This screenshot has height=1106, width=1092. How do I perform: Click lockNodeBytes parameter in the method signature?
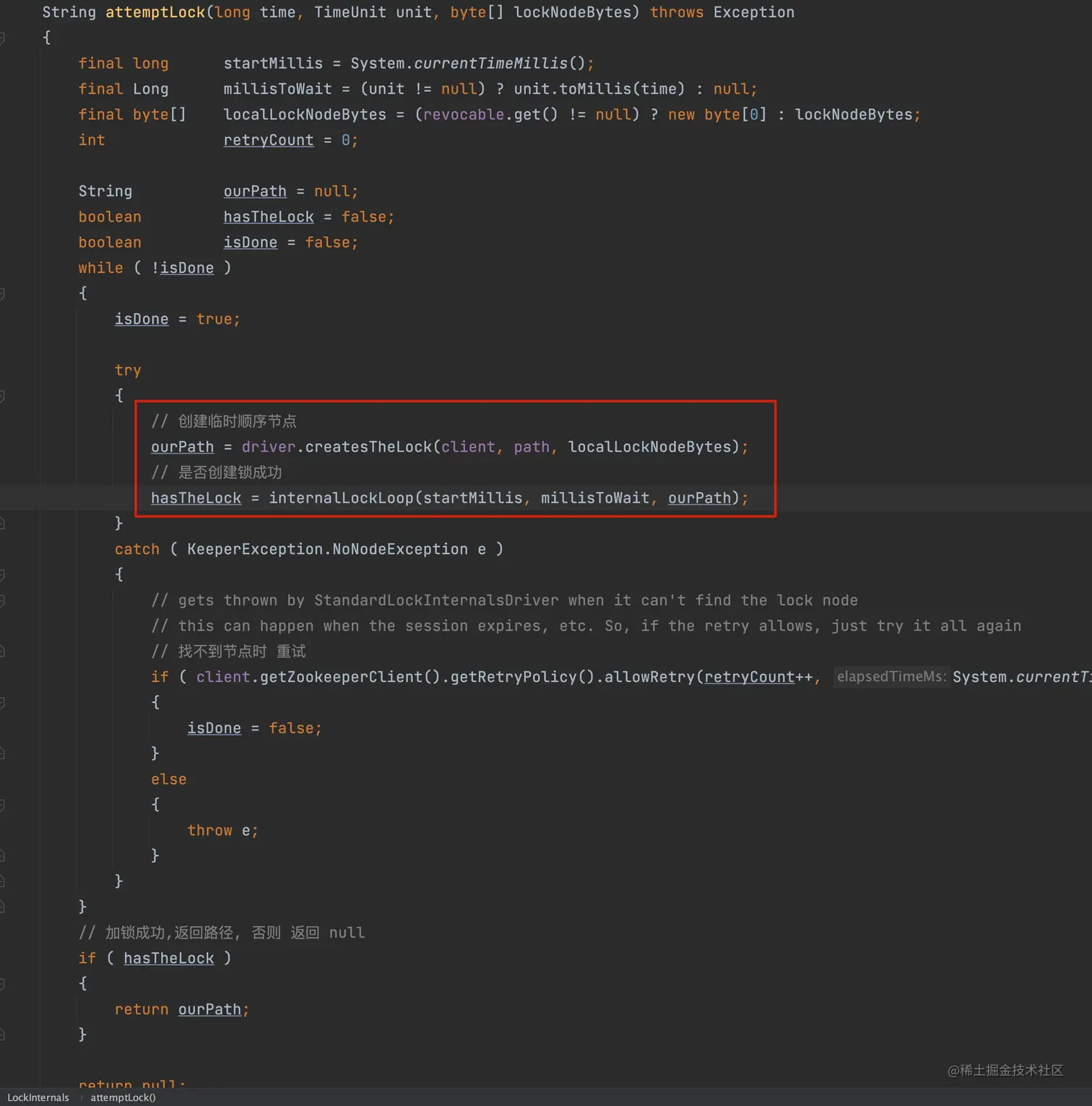tap(573, 12)
